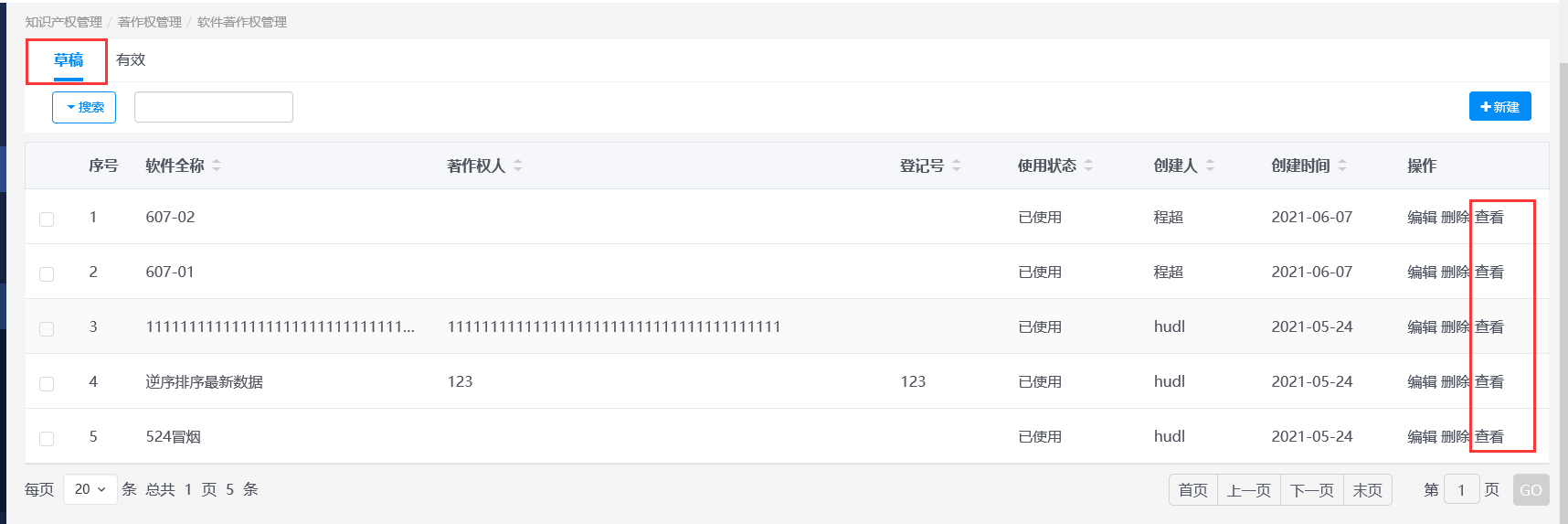
Task: Click the 新建 button
Action: click(x=1499, y=107)
